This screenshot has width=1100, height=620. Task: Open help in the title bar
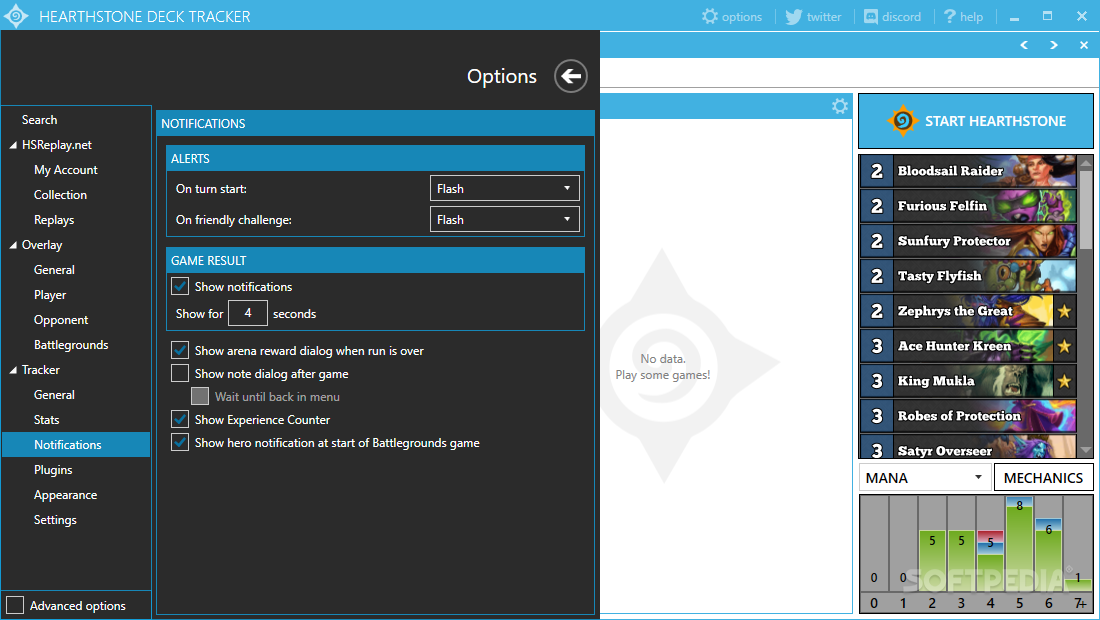963,17
